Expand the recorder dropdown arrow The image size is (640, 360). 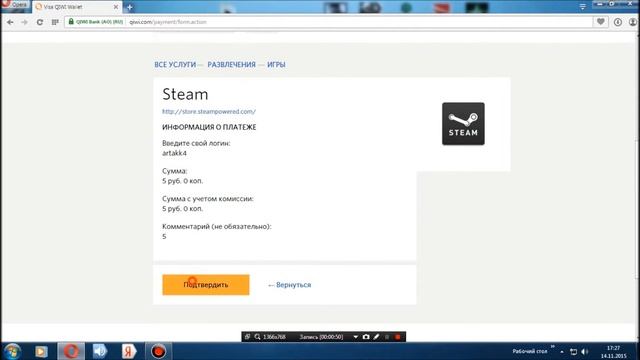pos(356,337)
